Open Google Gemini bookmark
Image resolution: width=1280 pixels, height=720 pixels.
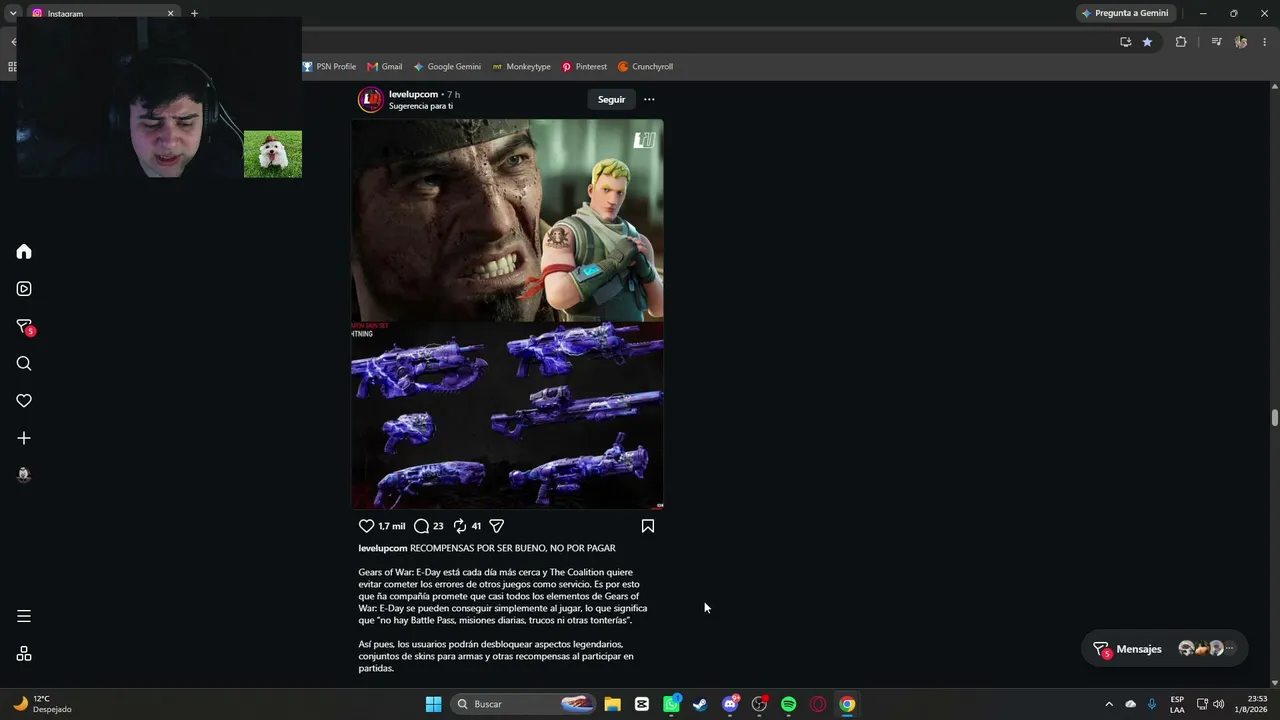tap(447, 67)
